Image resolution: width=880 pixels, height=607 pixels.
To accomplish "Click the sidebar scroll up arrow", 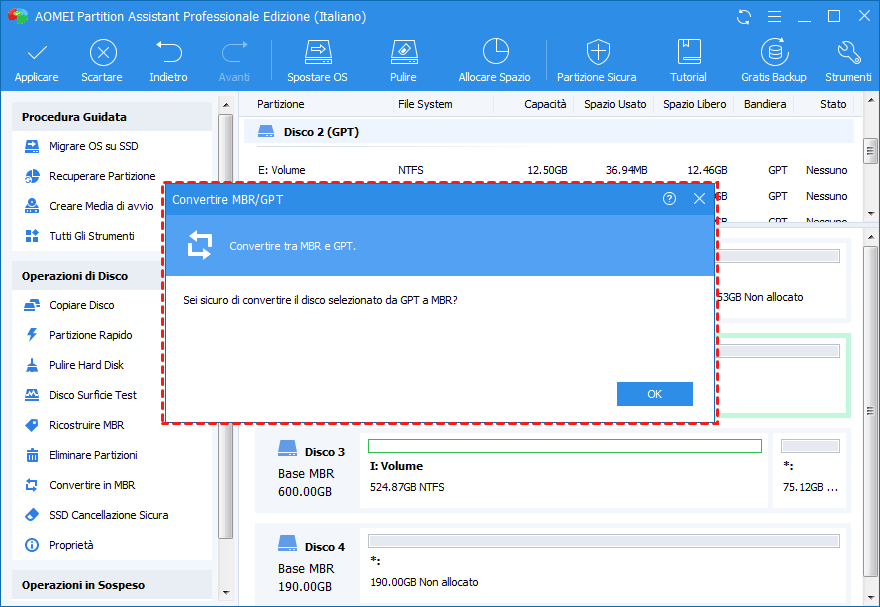I will (x=226, y=105).
